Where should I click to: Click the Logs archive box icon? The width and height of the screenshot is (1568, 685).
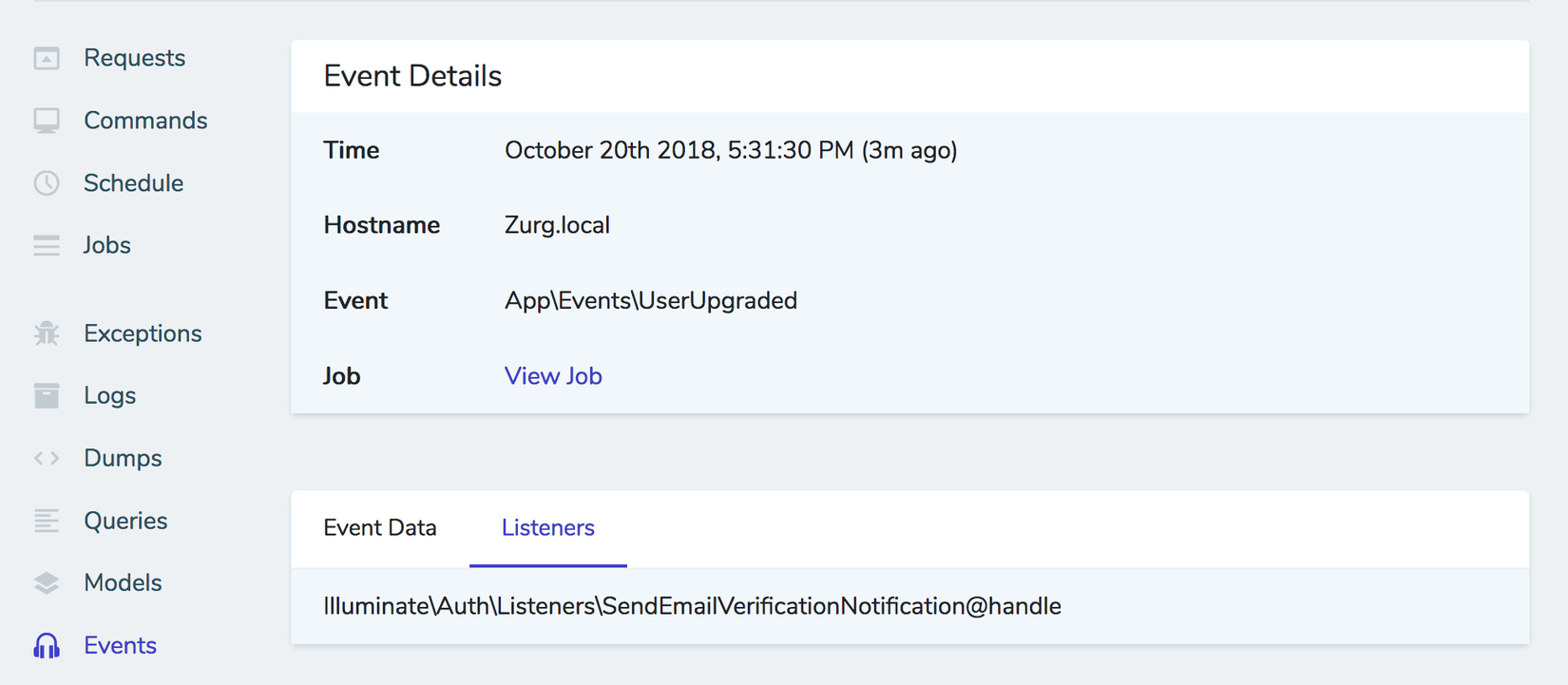click(47, 395)
